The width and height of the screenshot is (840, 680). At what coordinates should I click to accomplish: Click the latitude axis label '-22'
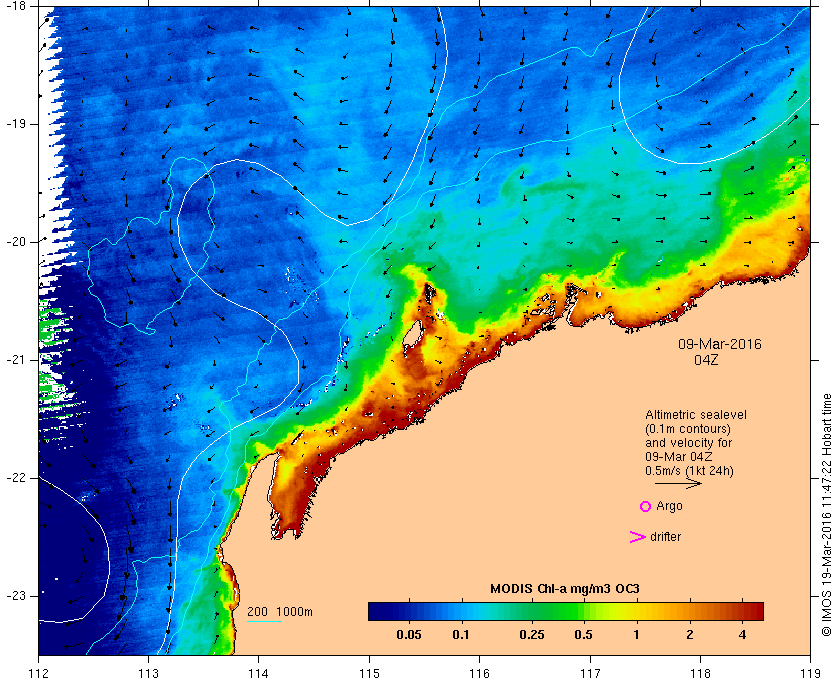[15, 478]
